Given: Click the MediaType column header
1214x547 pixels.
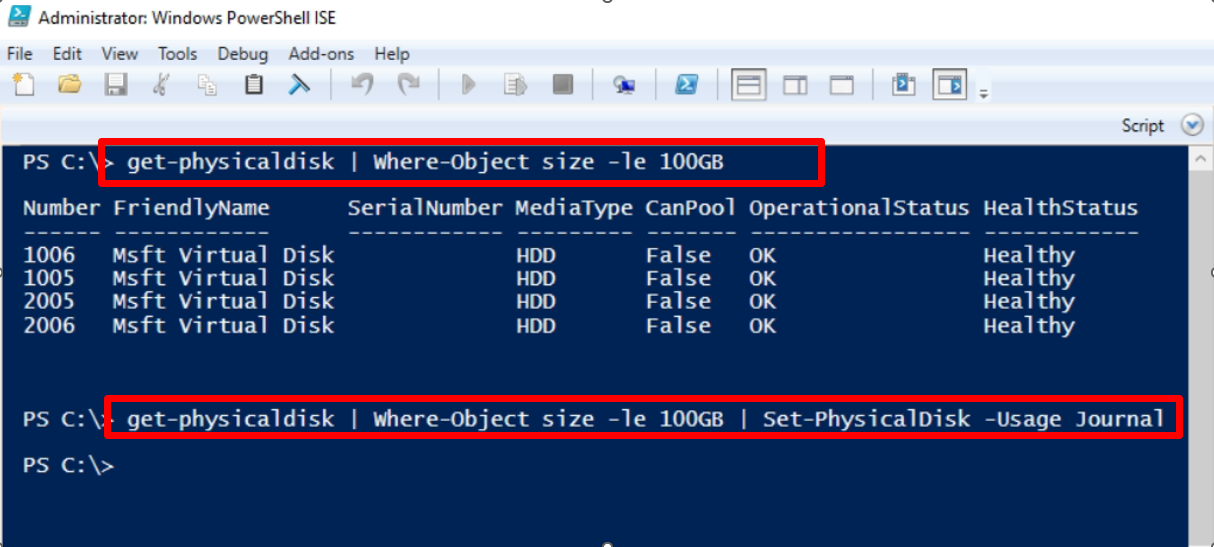Looking at the screenshot, I should click(x=575, y=208).
